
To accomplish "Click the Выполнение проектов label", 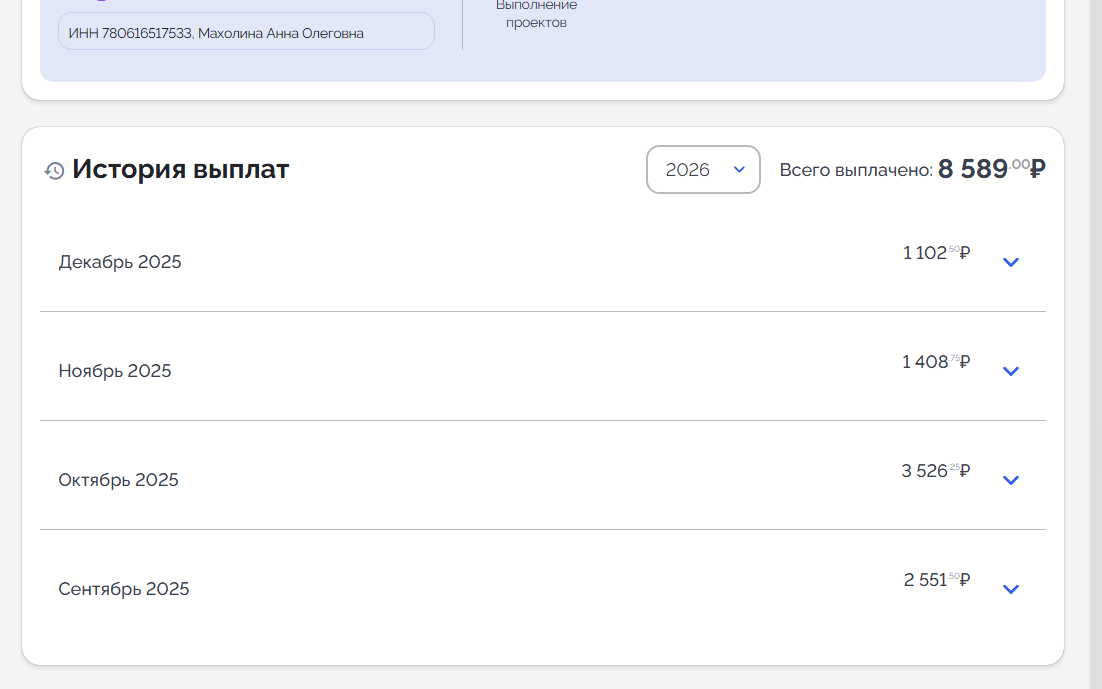I will coord(536,14).
